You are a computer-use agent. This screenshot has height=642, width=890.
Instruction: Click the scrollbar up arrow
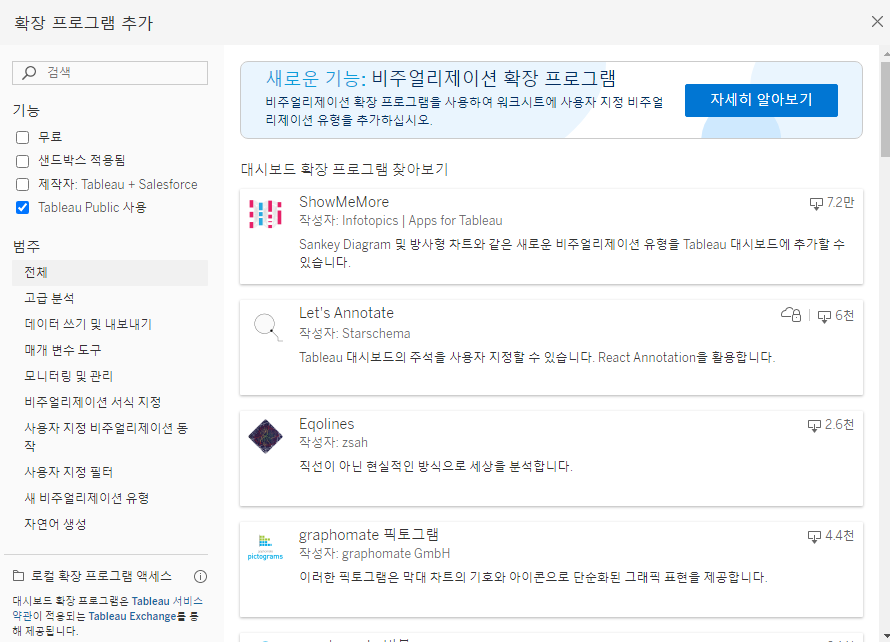click(885, 53)
